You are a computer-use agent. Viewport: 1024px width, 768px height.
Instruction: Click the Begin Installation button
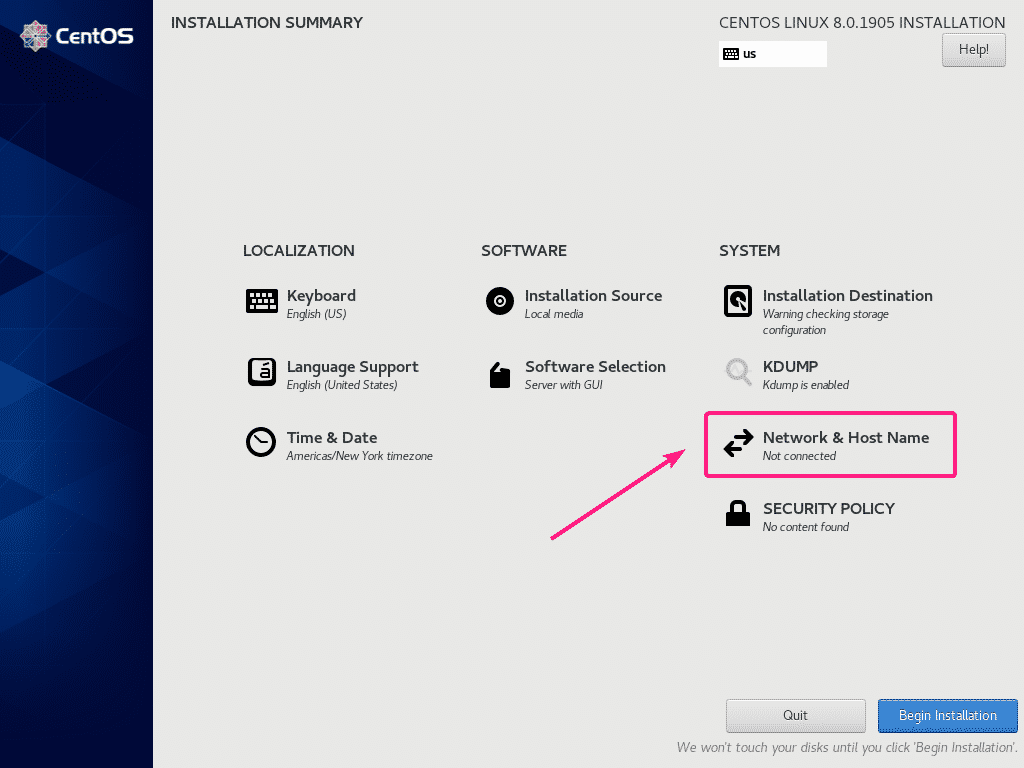(x=947, y=715)
